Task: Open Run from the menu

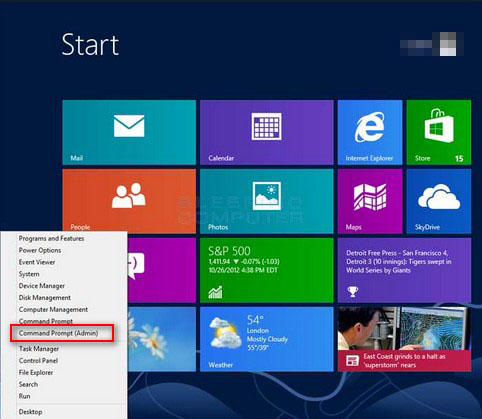Action: pos(24,396)
